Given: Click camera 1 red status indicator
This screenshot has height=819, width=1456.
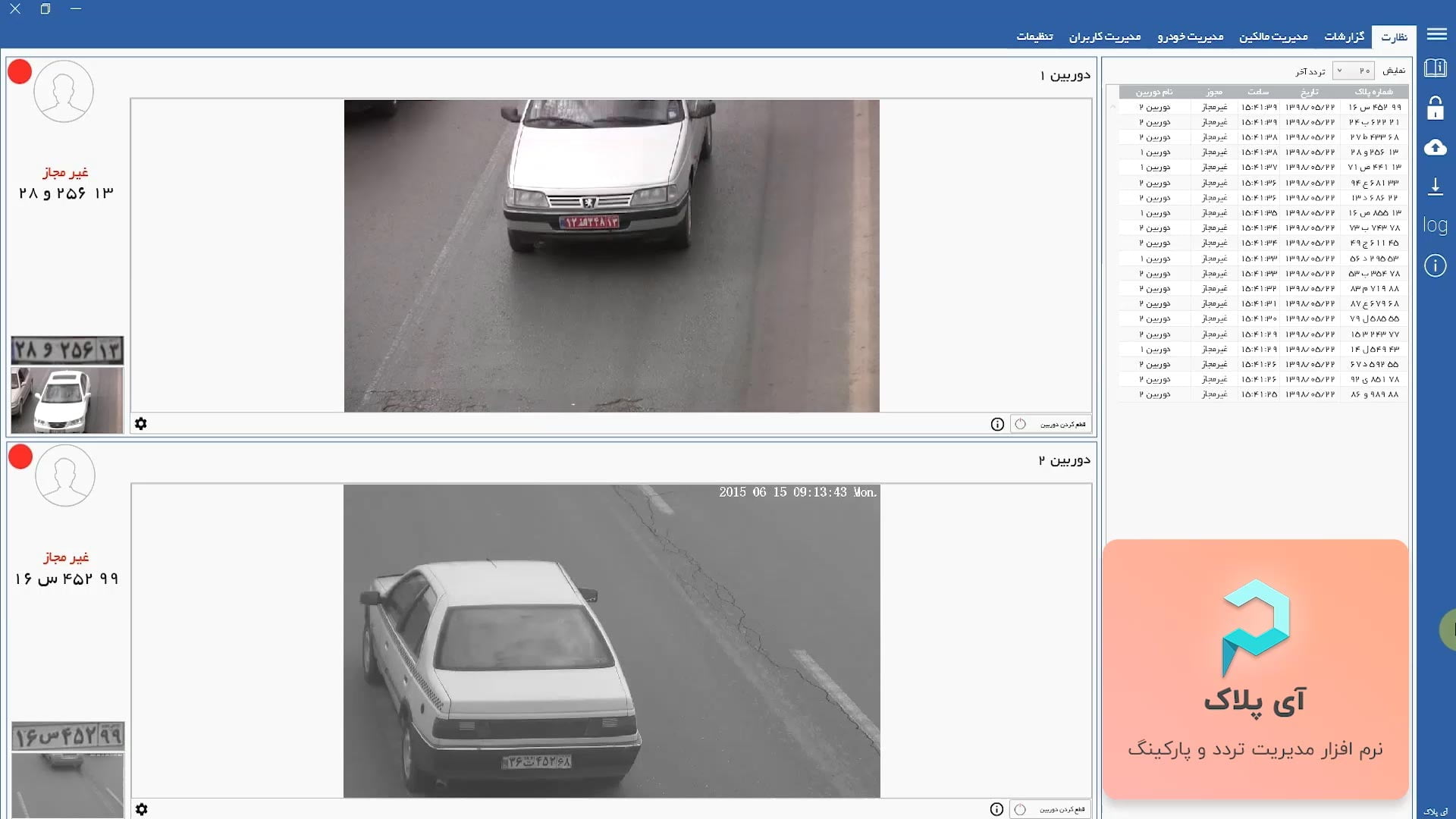Looking at the screenshot, I should 20,72.
